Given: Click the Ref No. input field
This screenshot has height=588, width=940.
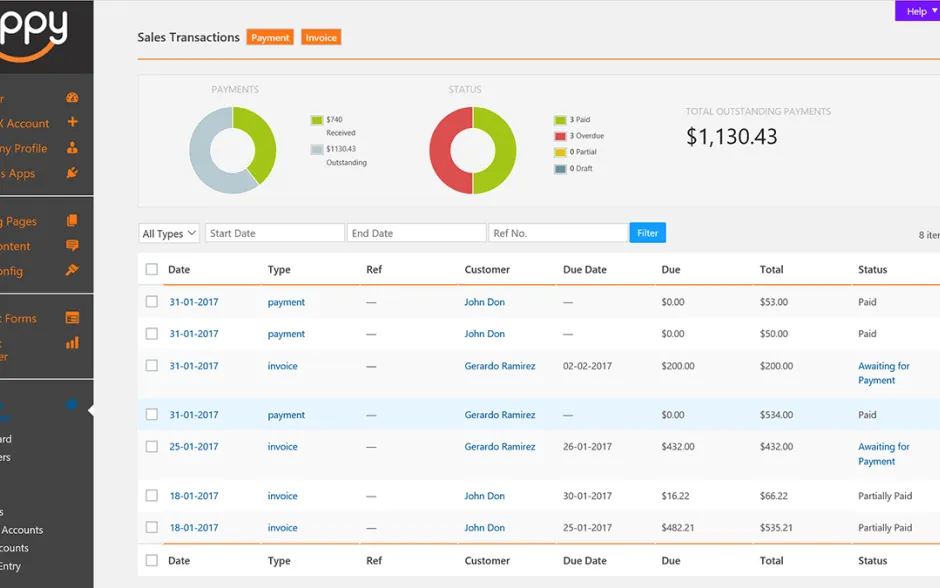Looking at the screenshot, I should point(558,233).
